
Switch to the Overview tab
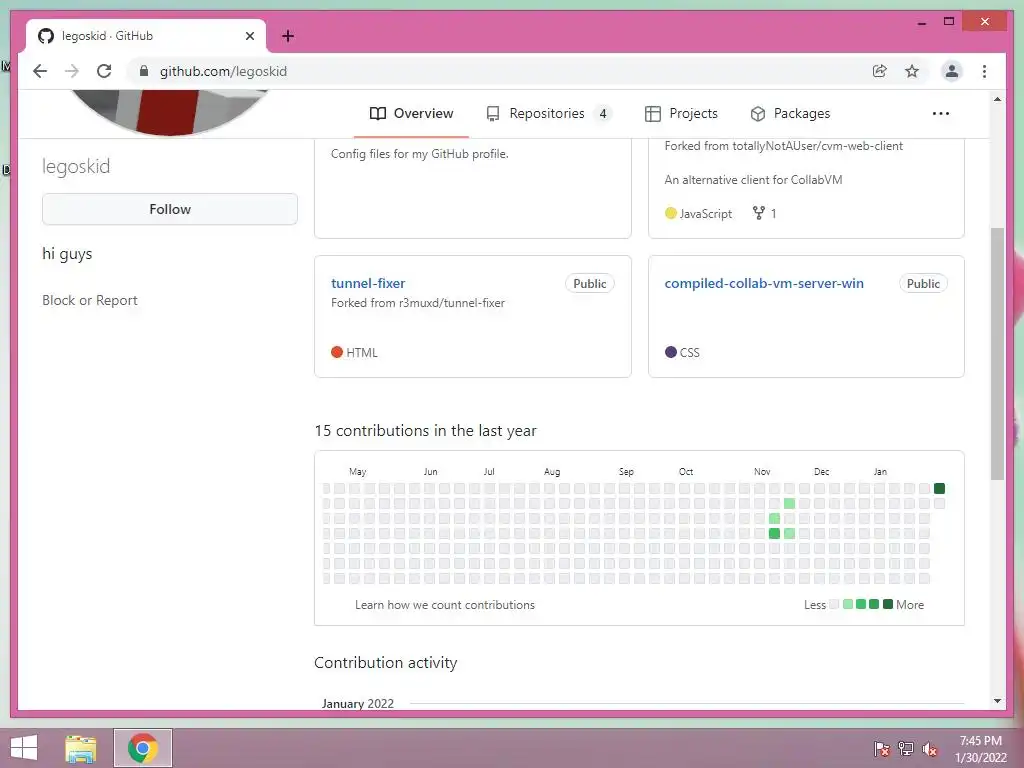click(x=411, y=114)
